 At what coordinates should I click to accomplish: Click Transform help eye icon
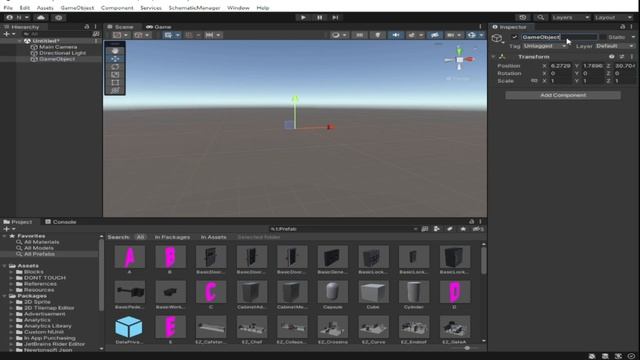tap(611, 57)
